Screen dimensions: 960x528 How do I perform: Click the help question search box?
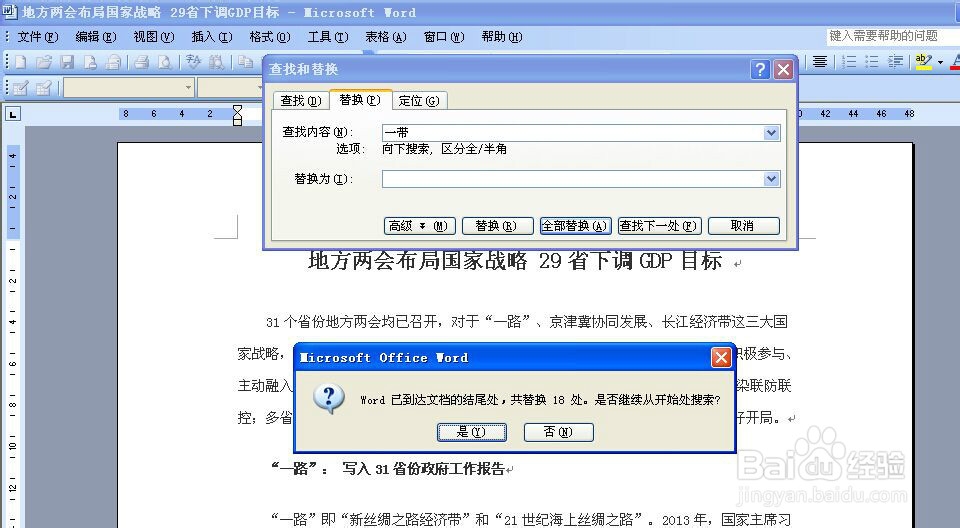click(x=893, y=36)
